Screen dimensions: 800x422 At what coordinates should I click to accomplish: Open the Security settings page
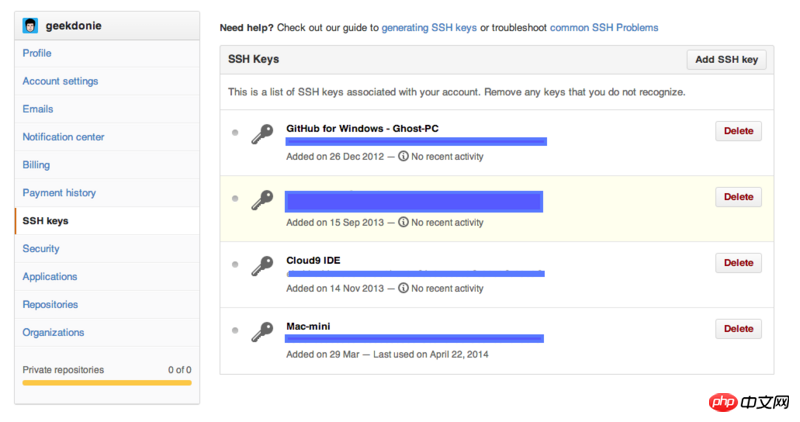[41, 249]
